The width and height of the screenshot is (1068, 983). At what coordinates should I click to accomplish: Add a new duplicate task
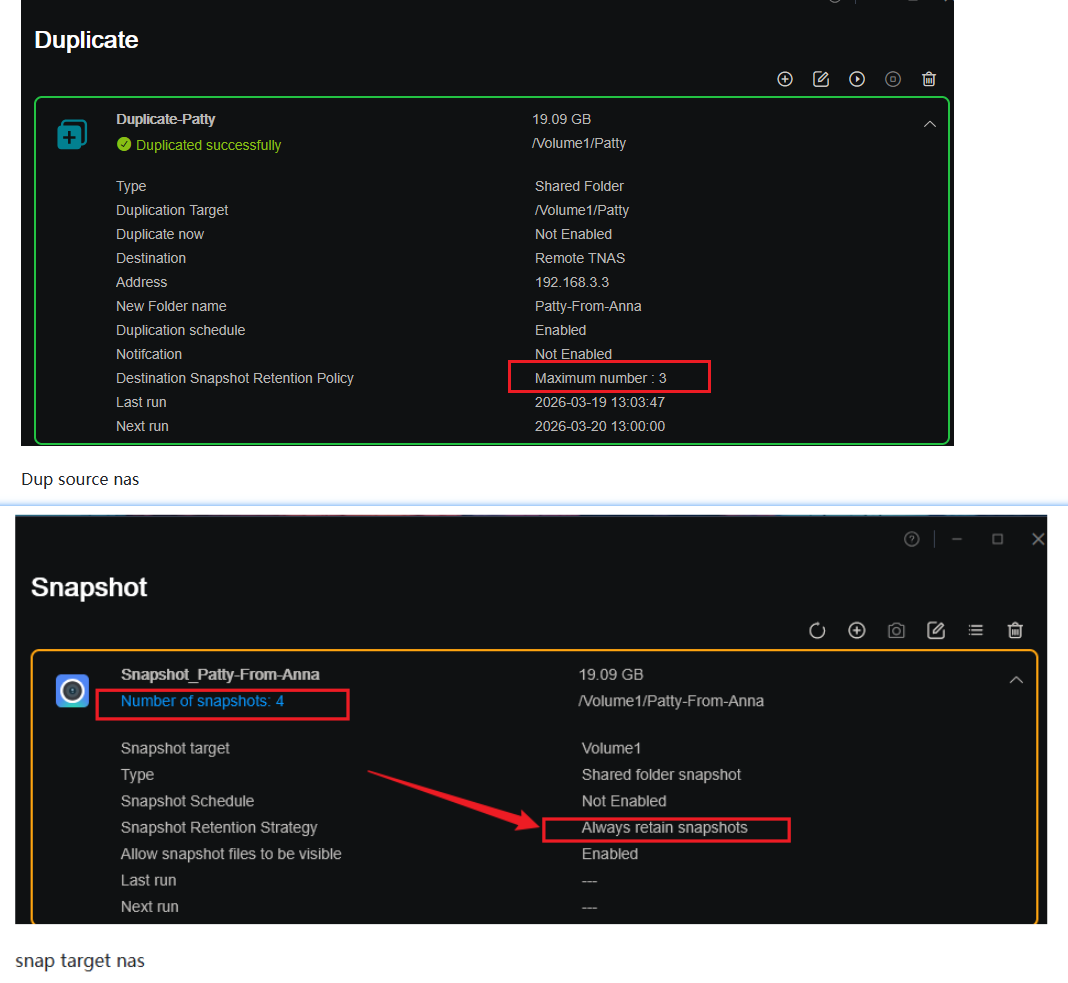(x=785, y=79)
